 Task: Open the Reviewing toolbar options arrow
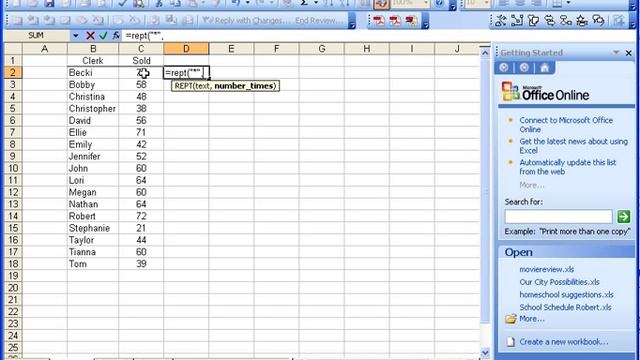point(352,24)
